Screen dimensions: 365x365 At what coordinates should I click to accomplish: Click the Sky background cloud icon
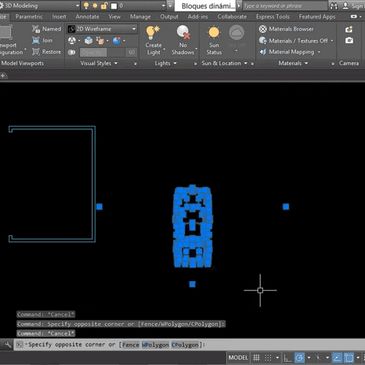click(236, 32)
